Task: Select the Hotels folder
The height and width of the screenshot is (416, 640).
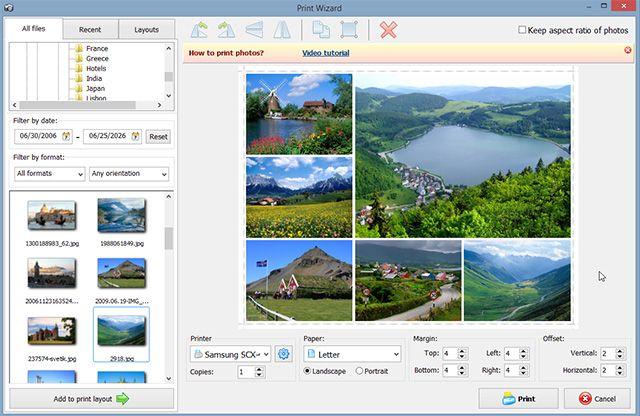Action: point(96,69)
